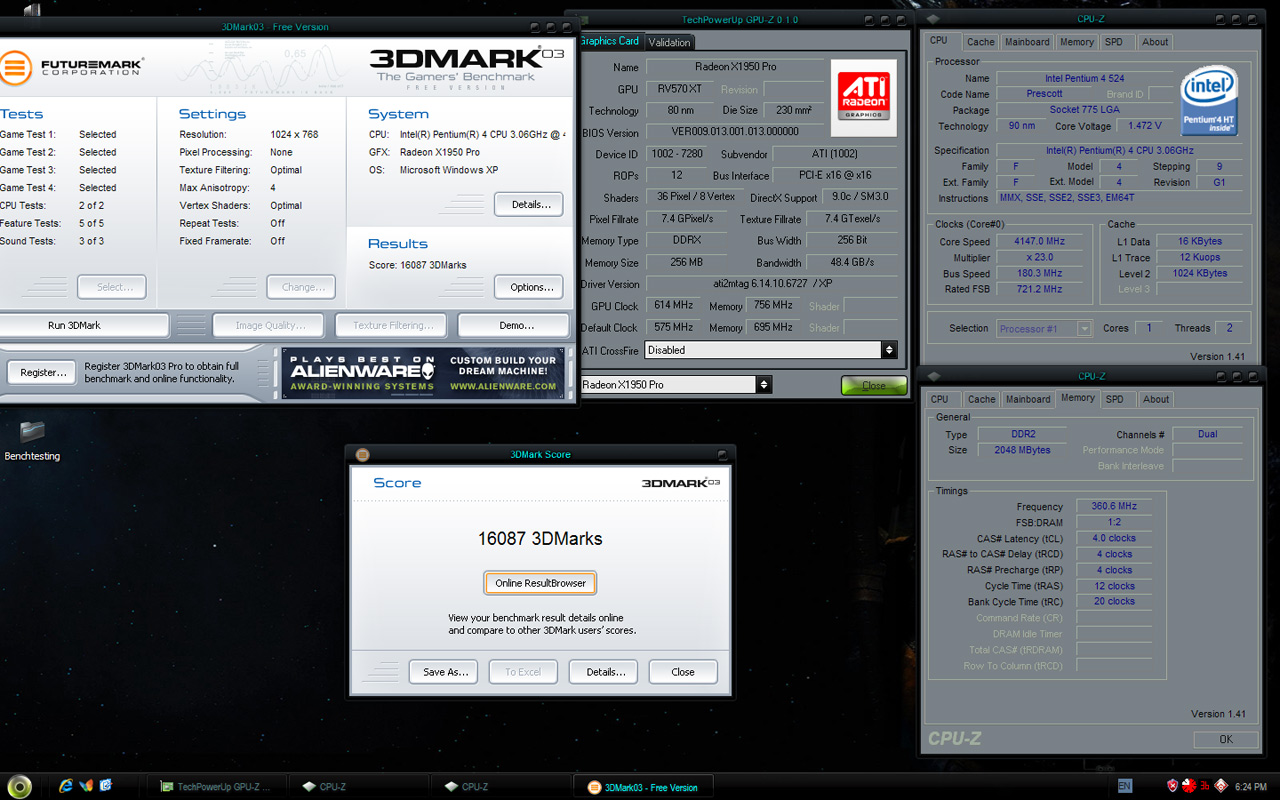Open SPD tab in bottom CPU-Z window
1280x800 pixels.
1115,399
